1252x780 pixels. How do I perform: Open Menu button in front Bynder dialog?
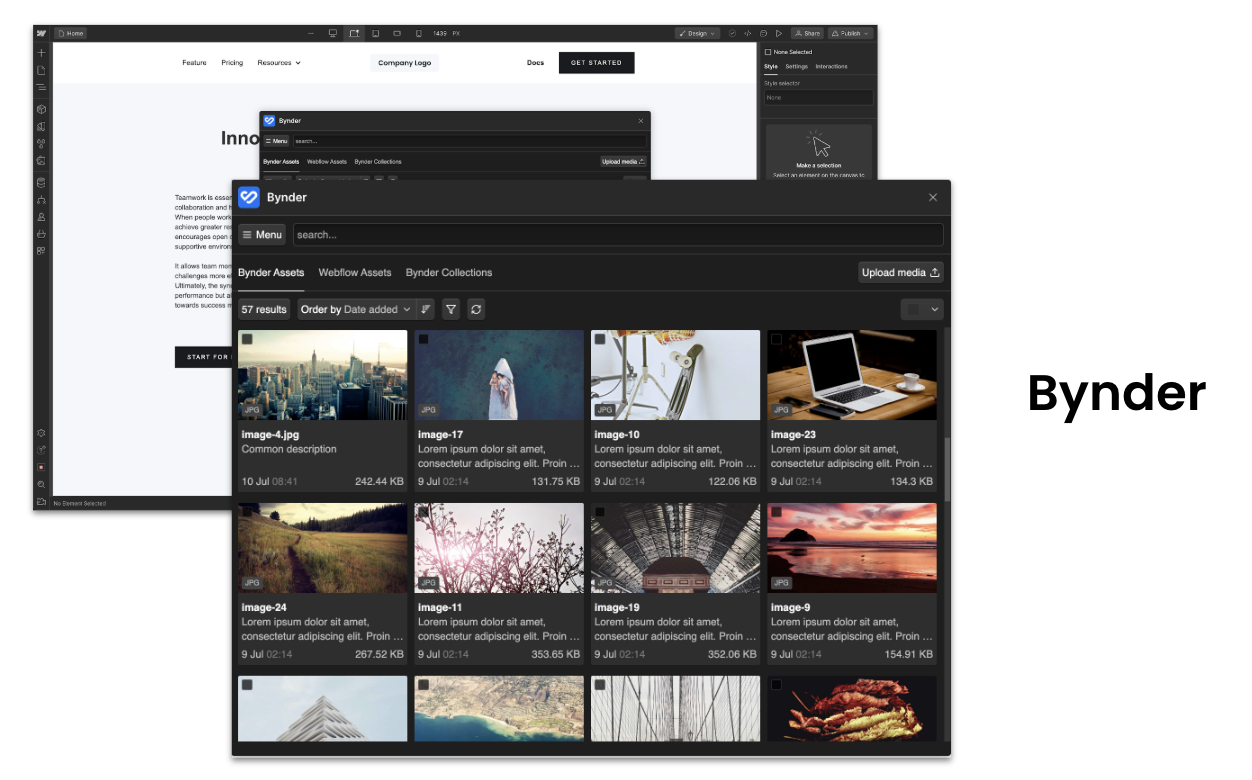[262, 235]
